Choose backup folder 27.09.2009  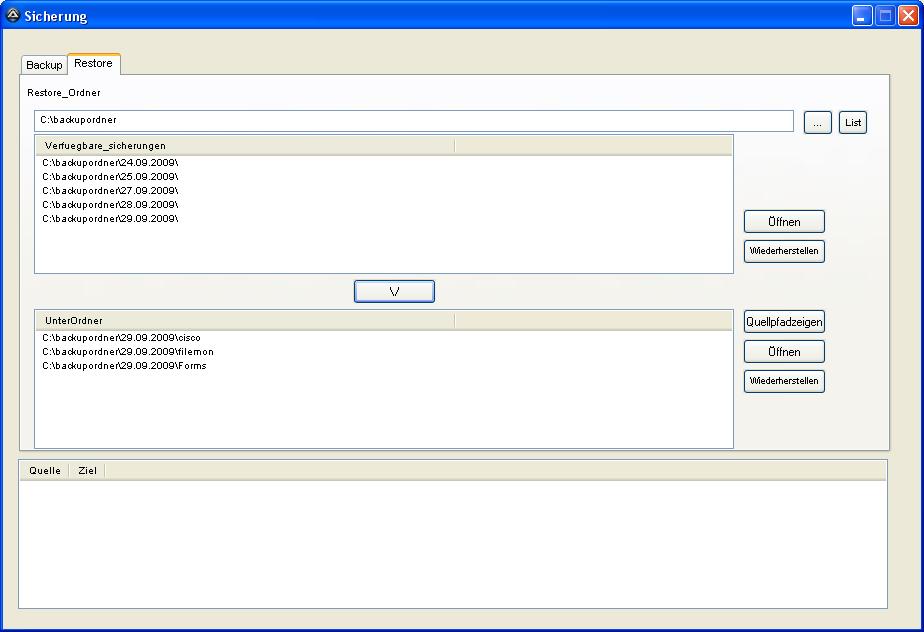click(x=110, y=190)
